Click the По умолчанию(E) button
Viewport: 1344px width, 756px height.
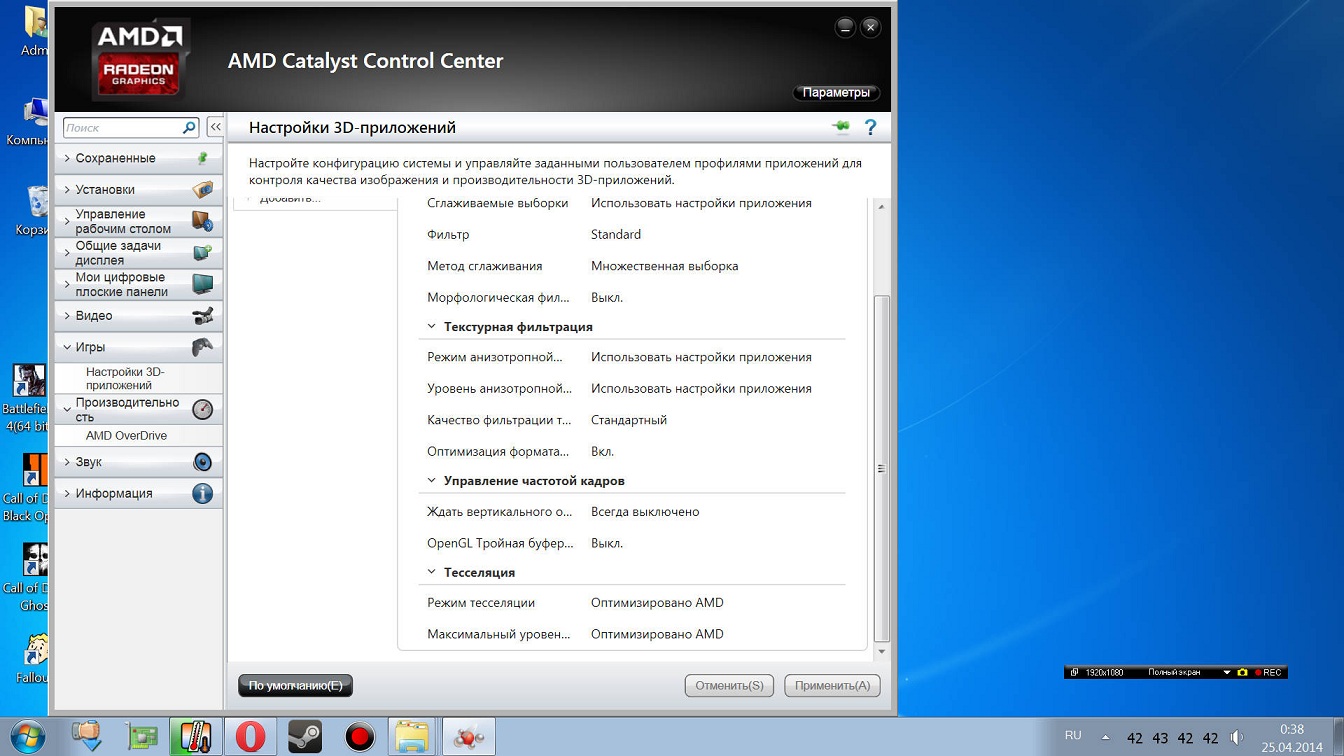295,686
